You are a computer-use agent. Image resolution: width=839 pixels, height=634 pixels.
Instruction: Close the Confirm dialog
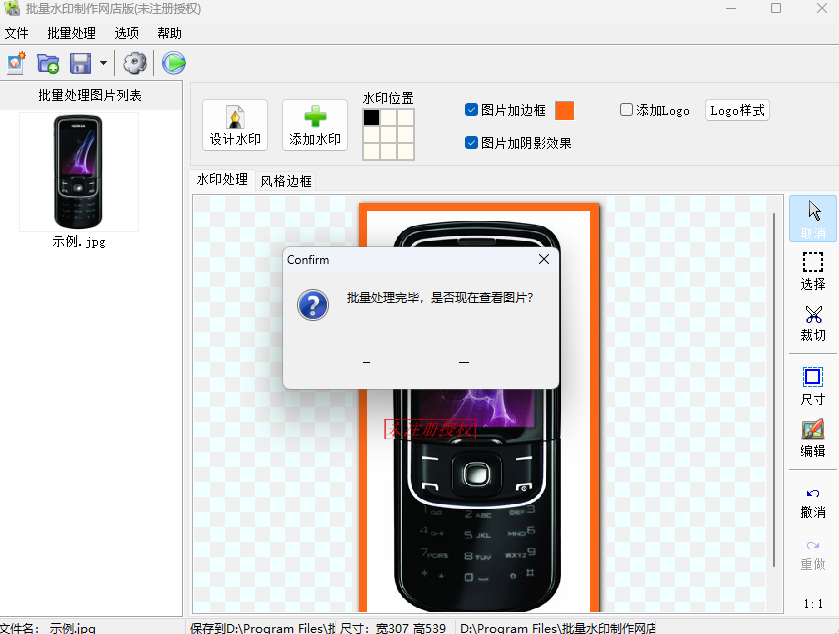point(544,259)
